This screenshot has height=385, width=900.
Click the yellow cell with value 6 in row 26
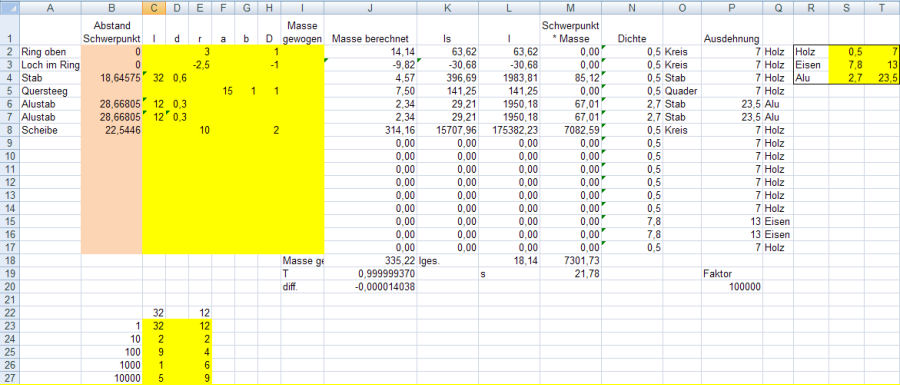click(x=200, y=365)
